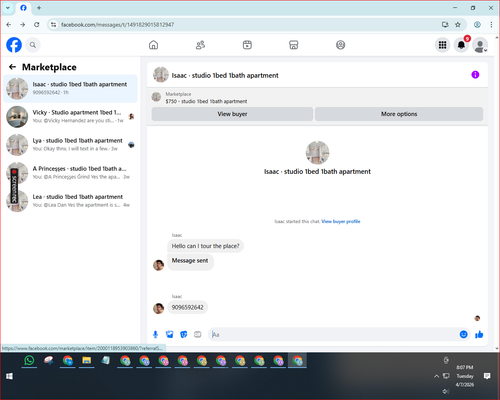
Task: Open Windows Start menu
Action: [9, 376]
